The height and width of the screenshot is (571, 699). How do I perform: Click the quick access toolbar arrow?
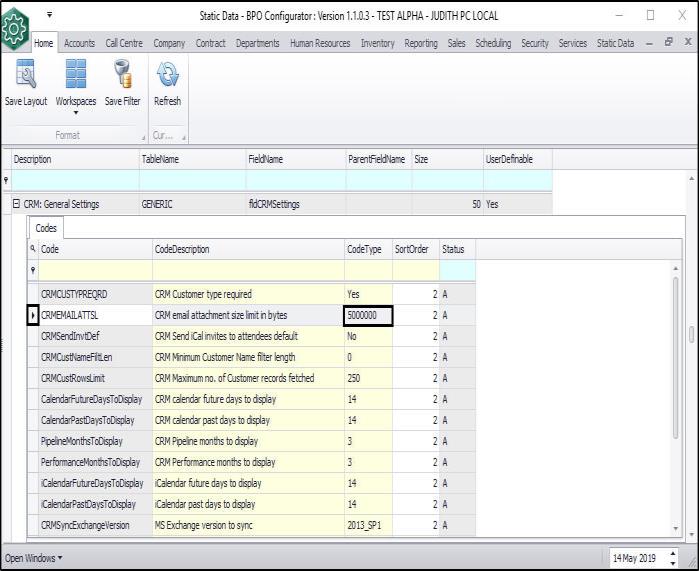(48, 15)
